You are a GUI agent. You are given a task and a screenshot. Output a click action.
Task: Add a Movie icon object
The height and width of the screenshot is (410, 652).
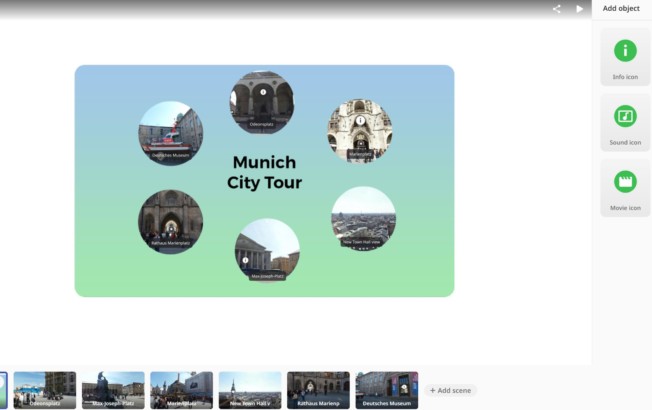pyautogui.click(x=625, y=188)
